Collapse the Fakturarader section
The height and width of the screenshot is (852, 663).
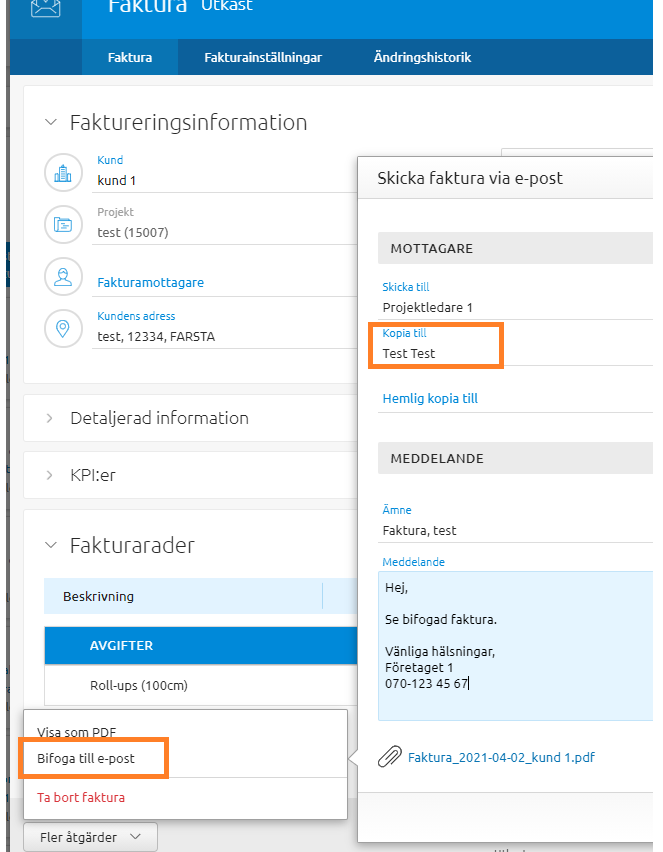coord(51,546)
